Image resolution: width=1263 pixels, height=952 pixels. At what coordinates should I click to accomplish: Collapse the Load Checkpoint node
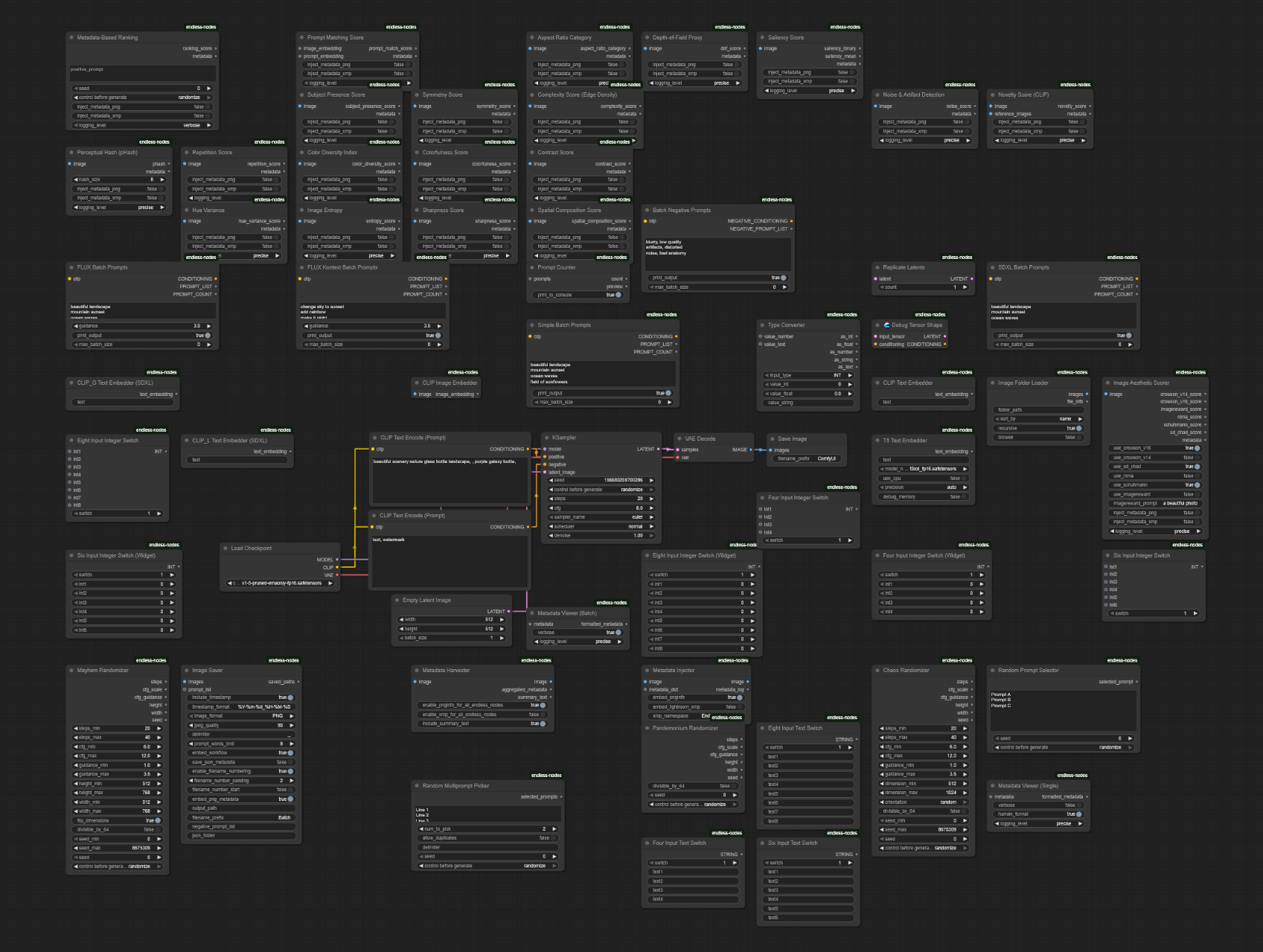pos(225,549)
